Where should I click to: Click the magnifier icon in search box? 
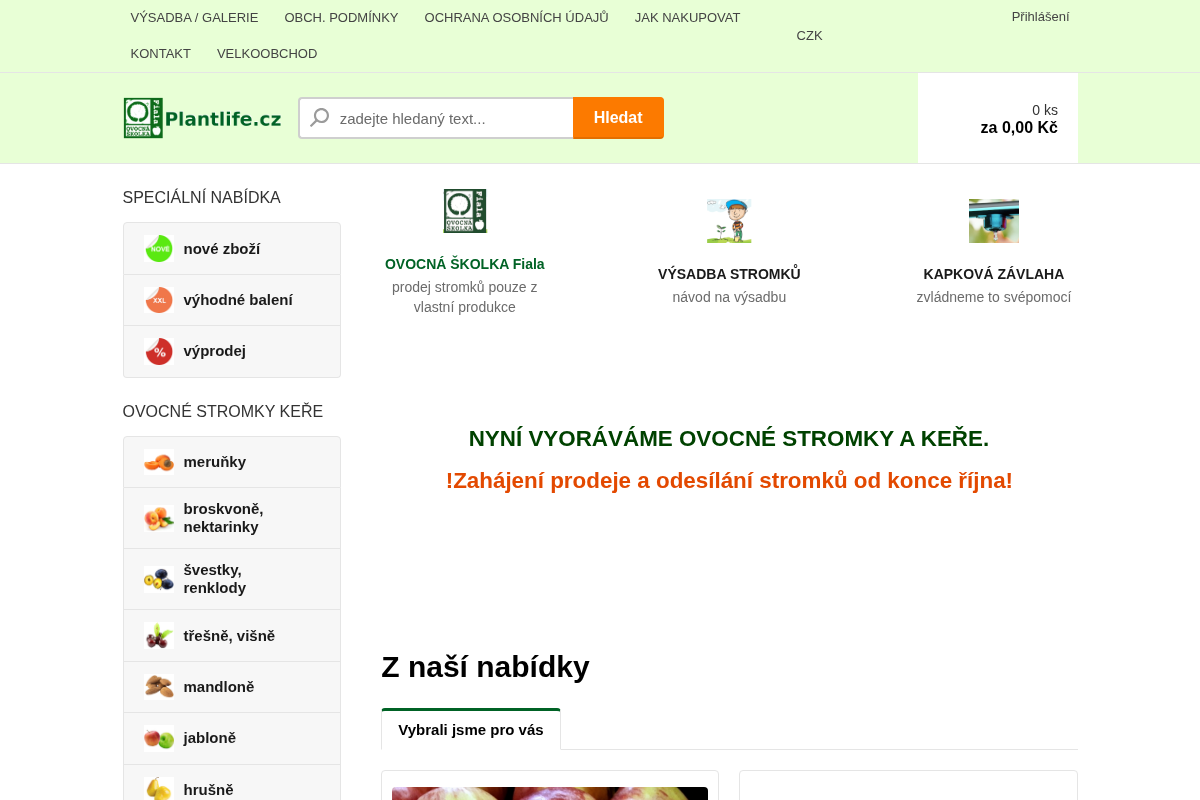point(320,118)
